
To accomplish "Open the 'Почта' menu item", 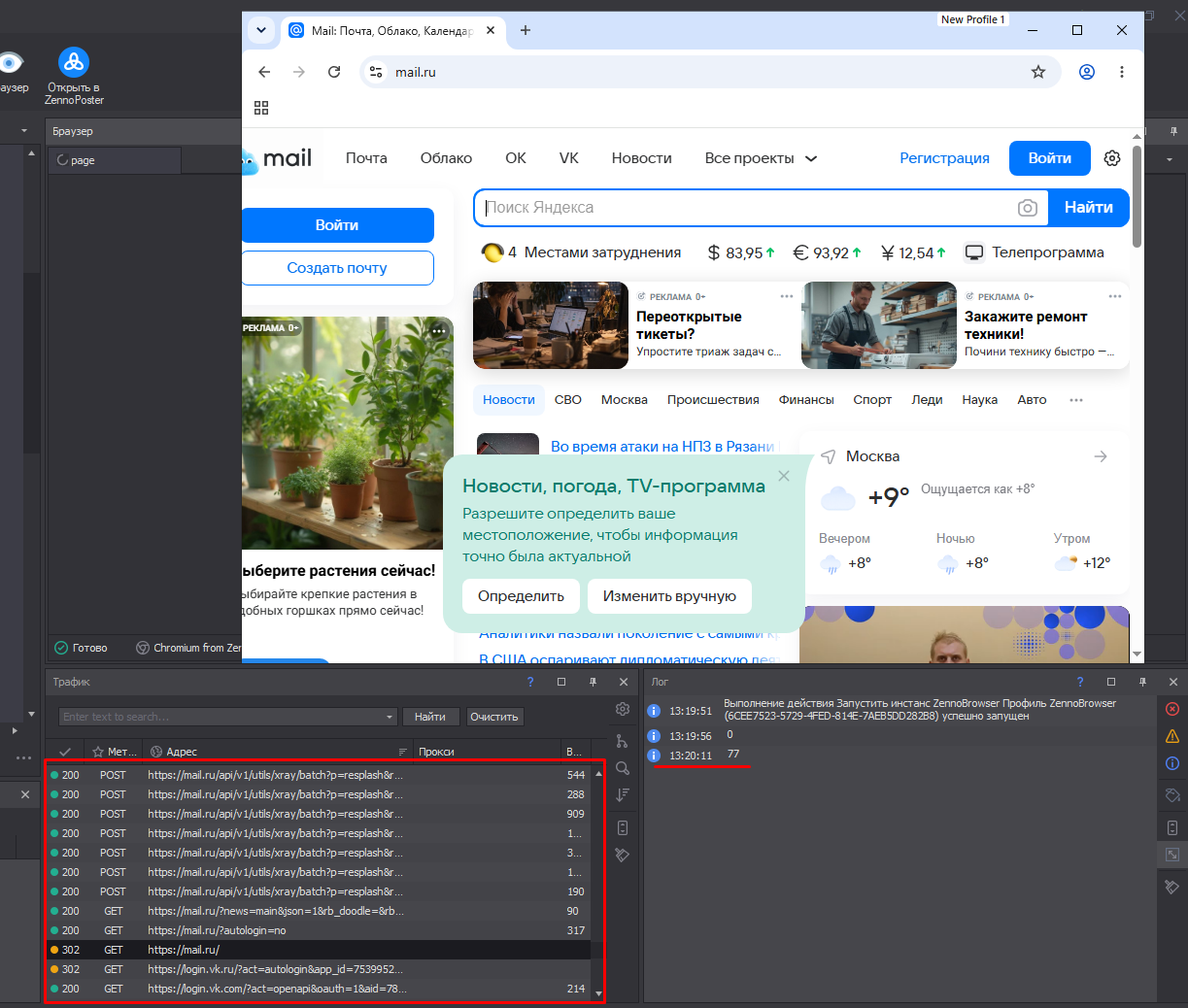I will 366,158.
